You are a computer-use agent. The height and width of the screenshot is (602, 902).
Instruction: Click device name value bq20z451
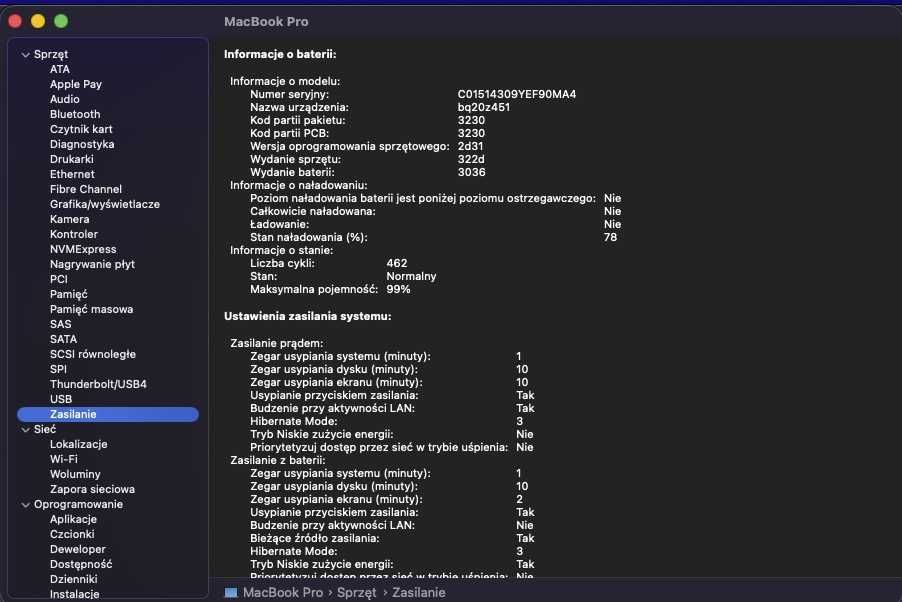(x=483, y=107)
